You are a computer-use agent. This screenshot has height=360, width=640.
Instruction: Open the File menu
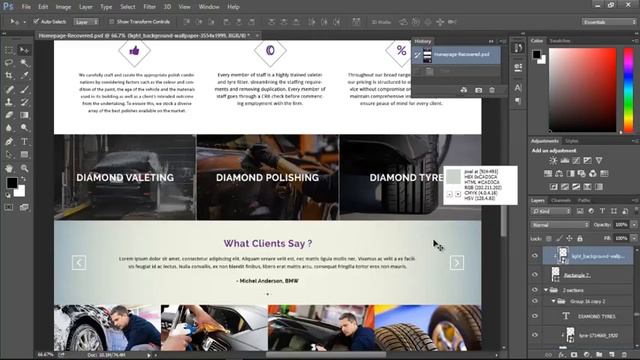(26, 7)
